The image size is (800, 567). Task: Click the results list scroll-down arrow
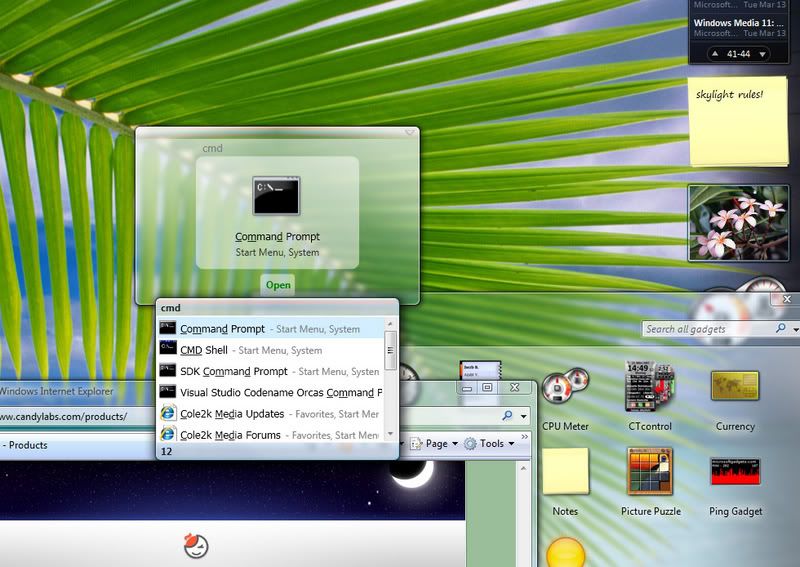pyautogui.click(x=390, y=434)
